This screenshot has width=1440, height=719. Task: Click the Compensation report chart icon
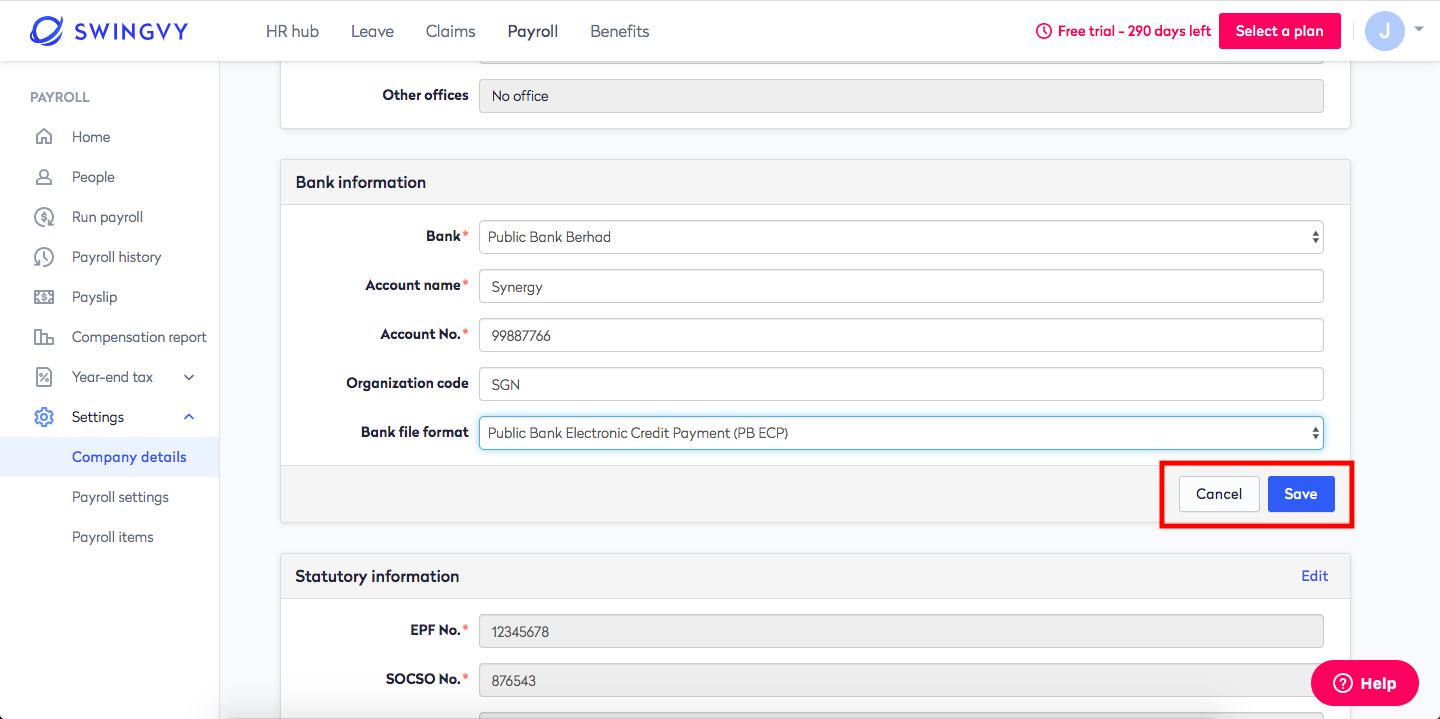click(43, 337)
